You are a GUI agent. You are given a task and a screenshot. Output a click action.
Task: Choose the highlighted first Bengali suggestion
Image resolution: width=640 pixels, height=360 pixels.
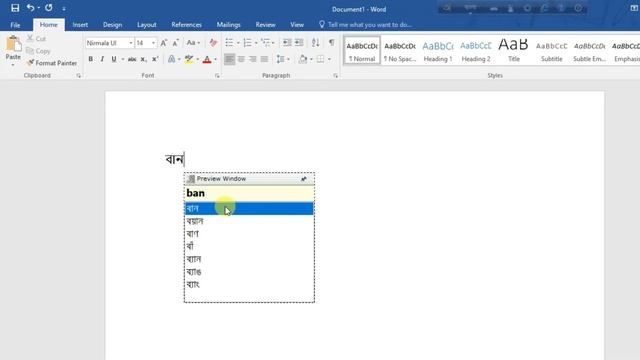[249, 209]
